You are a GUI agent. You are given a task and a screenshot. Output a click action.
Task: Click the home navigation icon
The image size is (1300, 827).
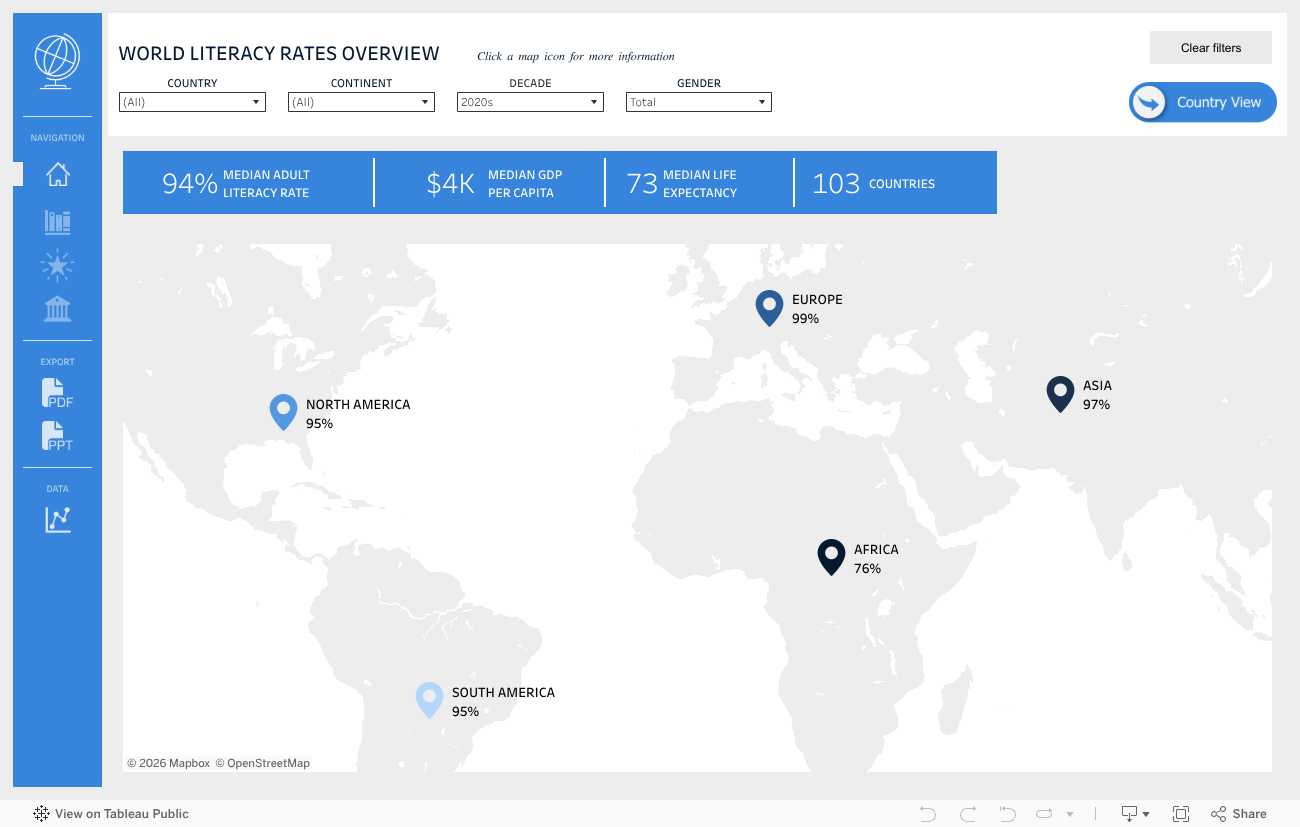pos(58,174)
